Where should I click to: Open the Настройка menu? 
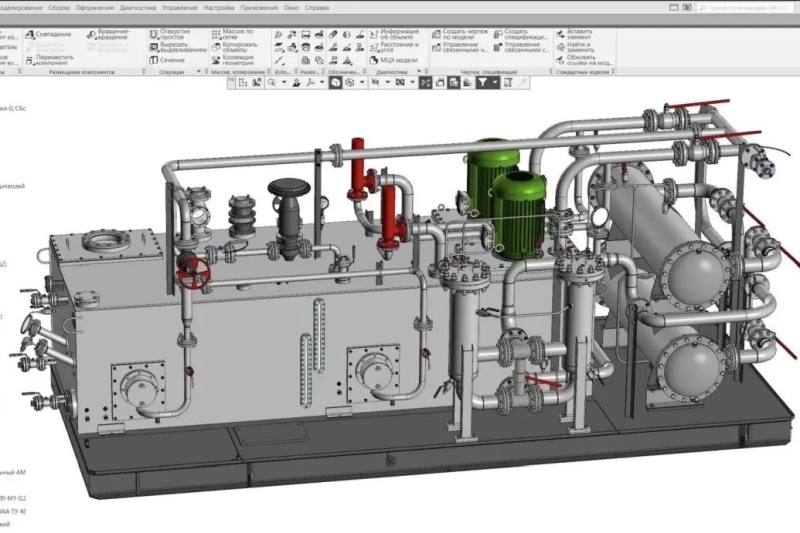pos(218,8)
